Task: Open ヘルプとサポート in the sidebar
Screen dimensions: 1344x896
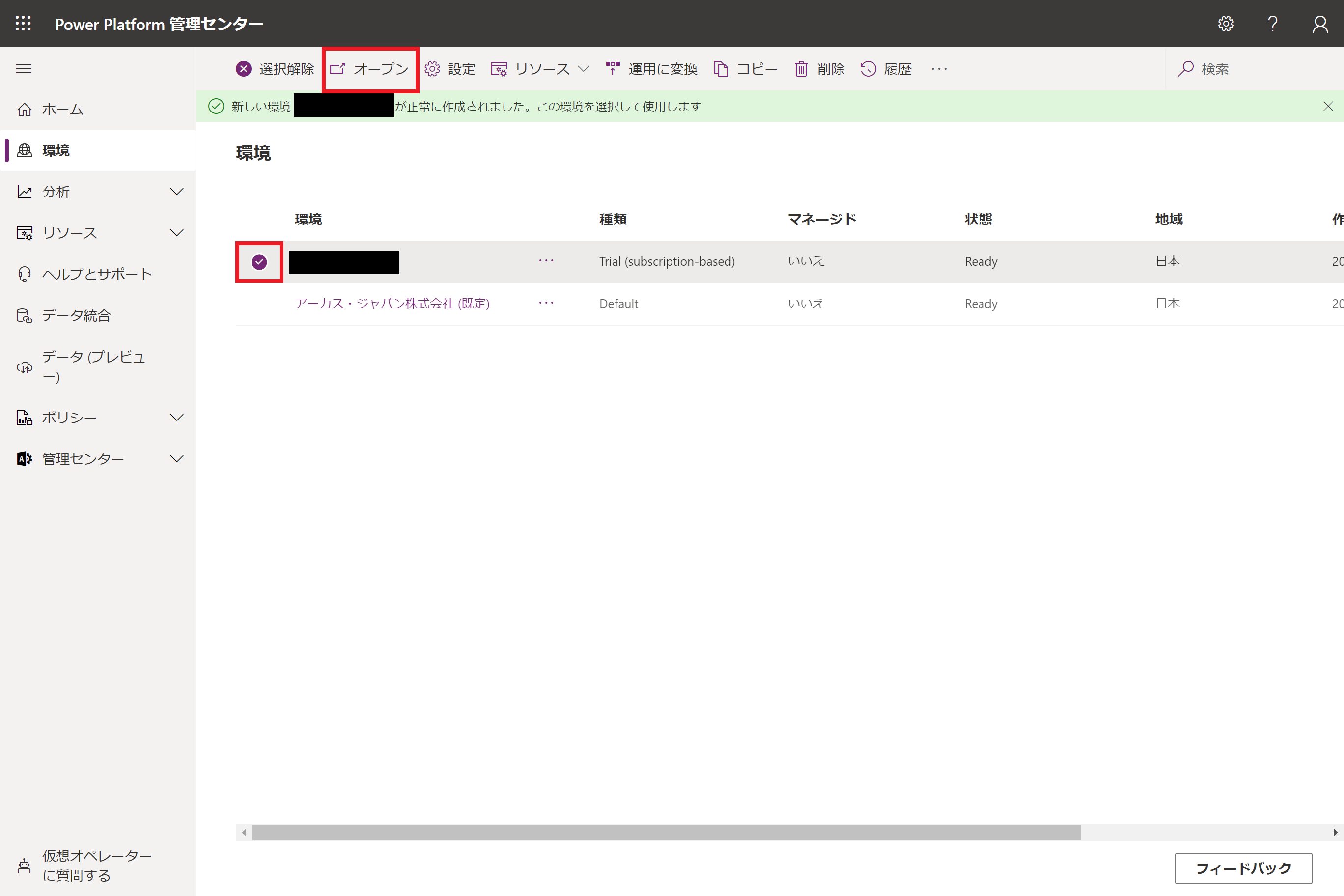Action: tap(98, 274)
